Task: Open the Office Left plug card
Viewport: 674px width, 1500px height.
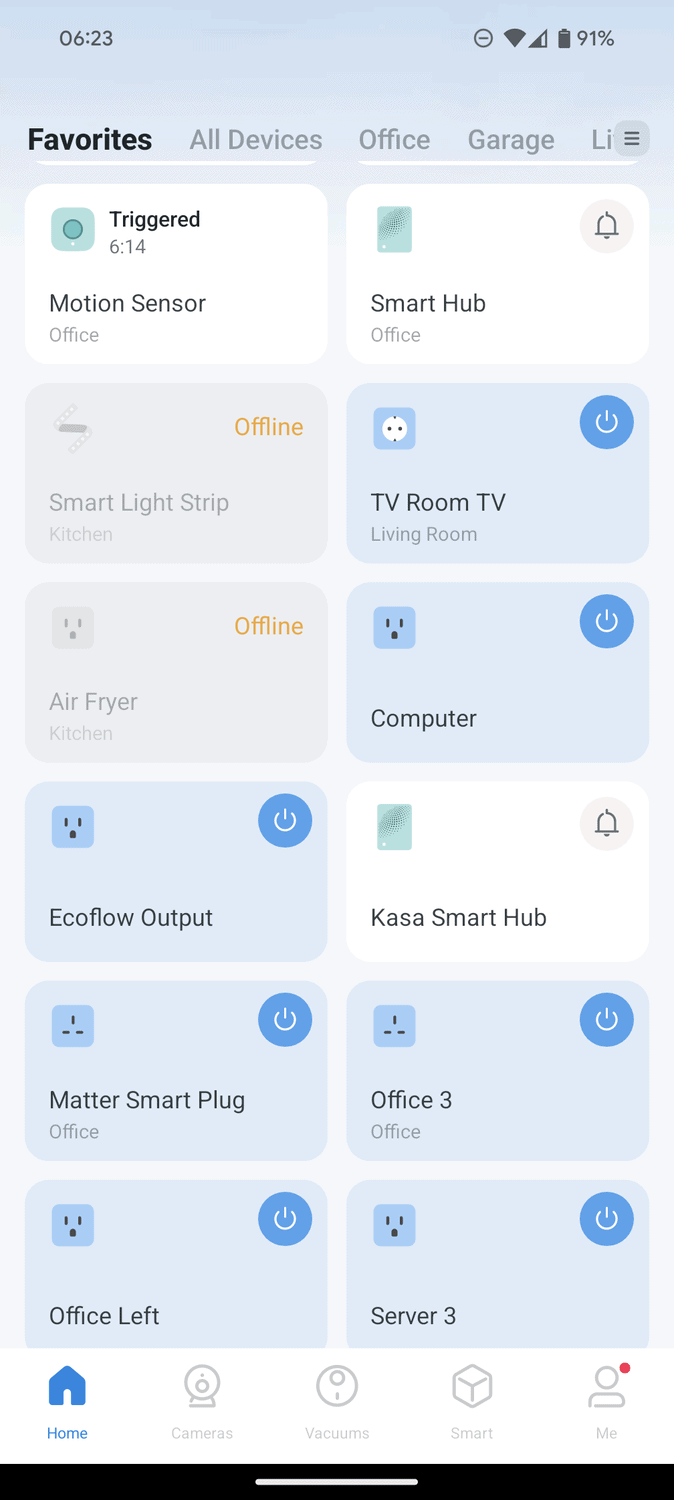Action: pyautogui.click(x=150, y=1290)
